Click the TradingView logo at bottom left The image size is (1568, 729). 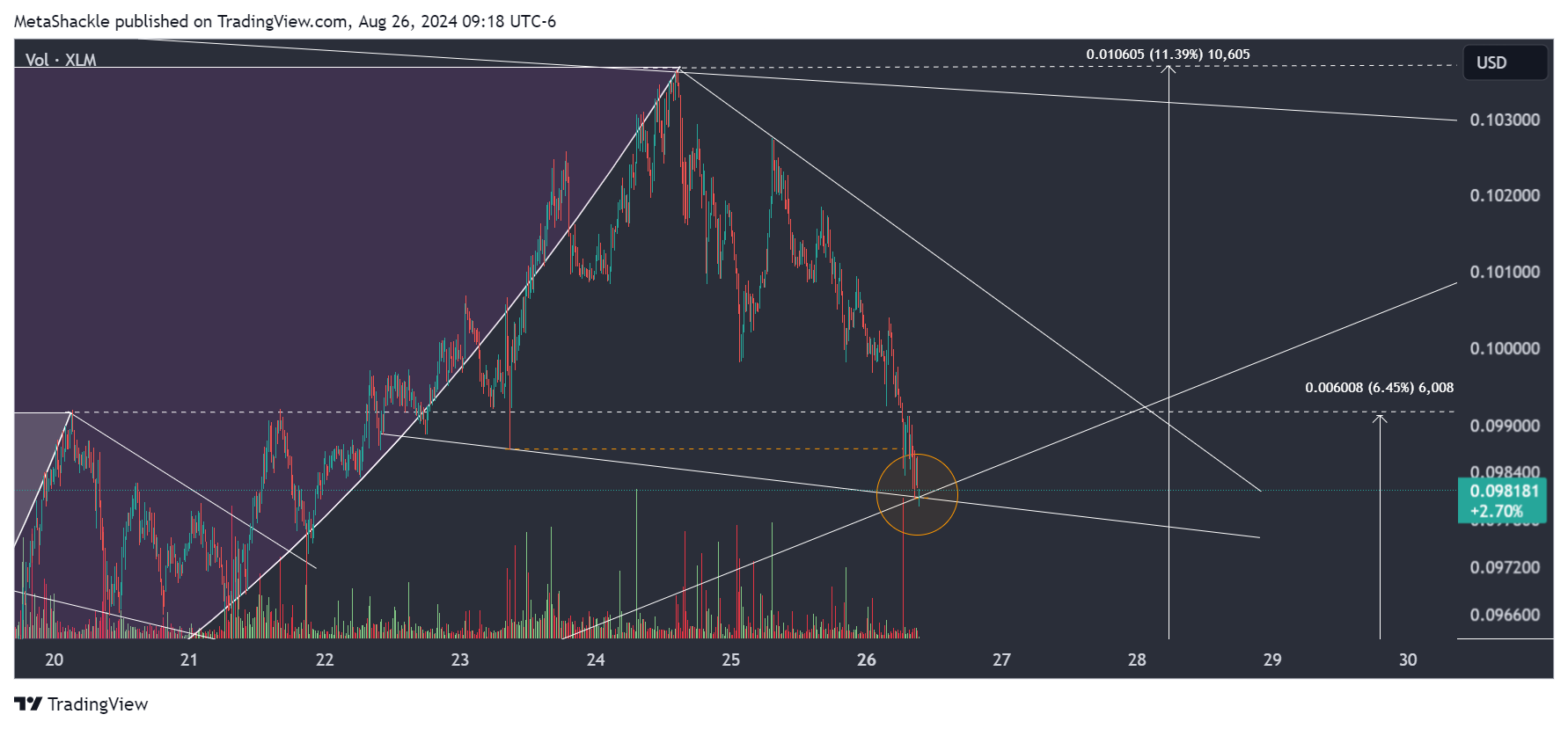point(81,703)
